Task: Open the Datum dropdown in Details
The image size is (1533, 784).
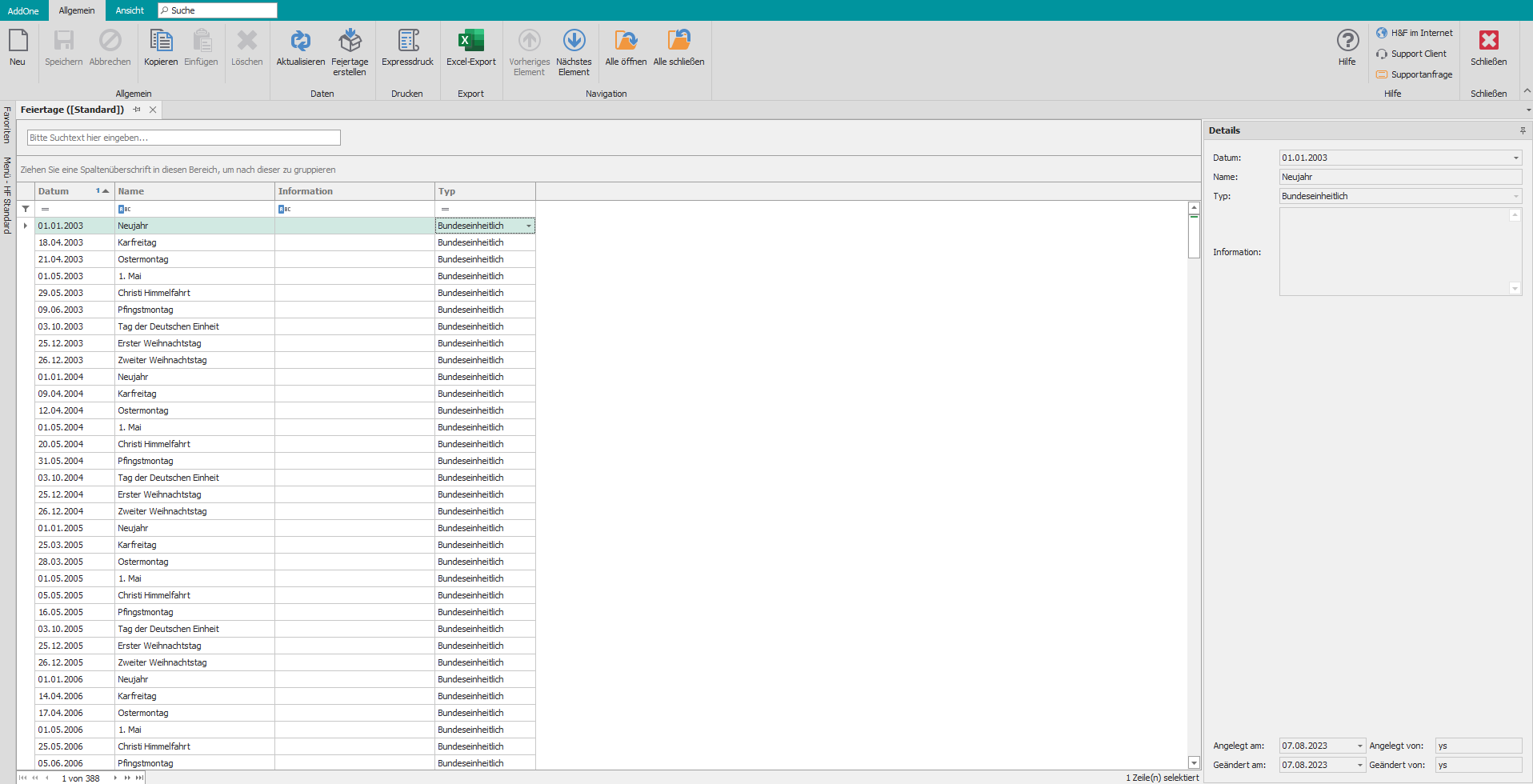Action: (1515, 158)
